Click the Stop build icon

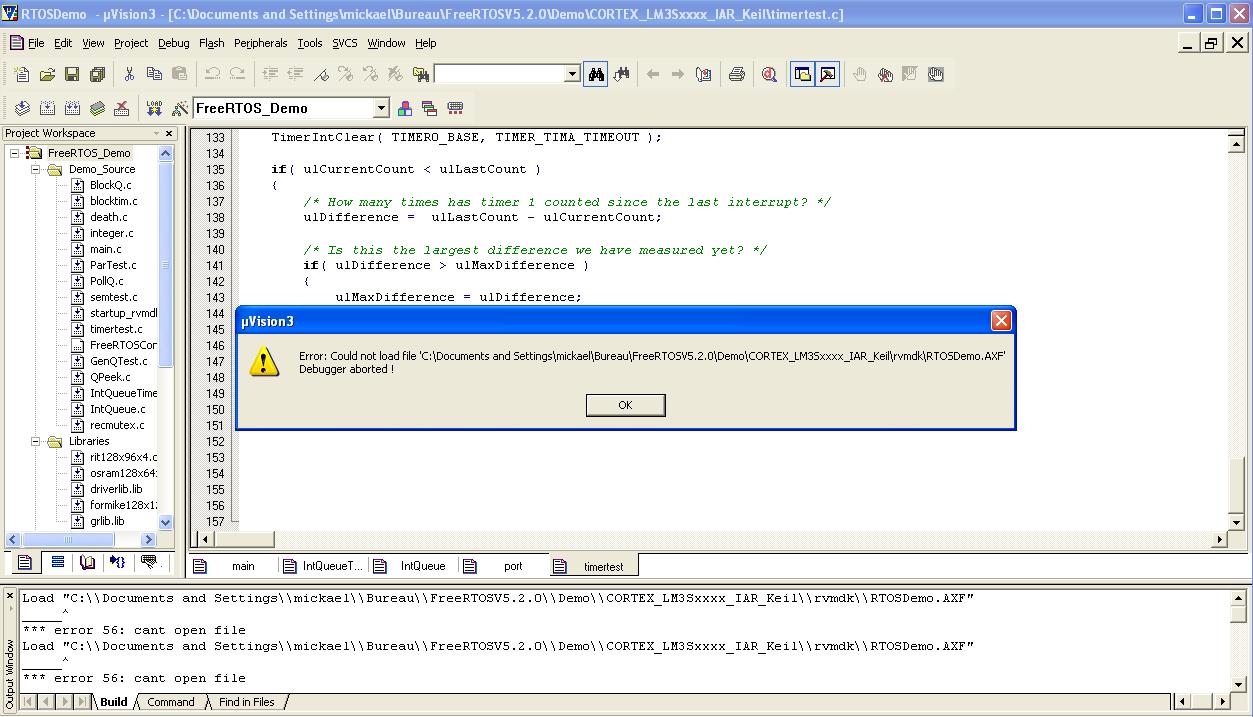tap(122, 108)
